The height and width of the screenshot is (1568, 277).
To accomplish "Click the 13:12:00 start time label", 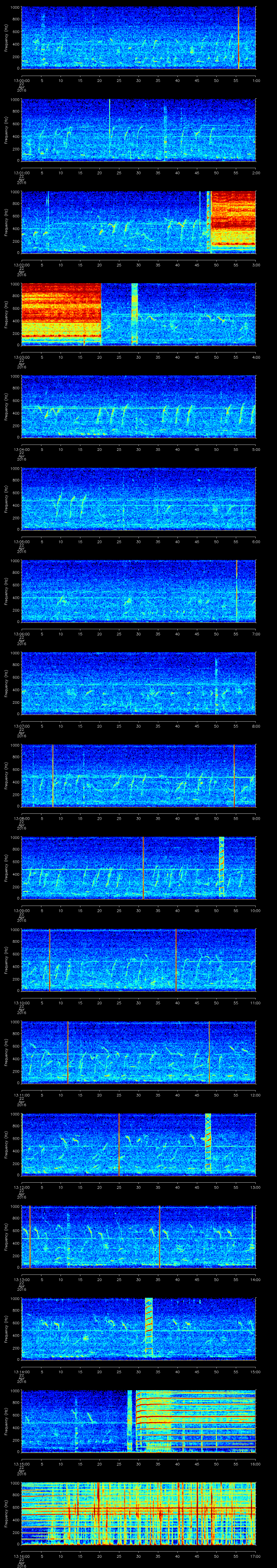I will click(x=22, y=1187).
